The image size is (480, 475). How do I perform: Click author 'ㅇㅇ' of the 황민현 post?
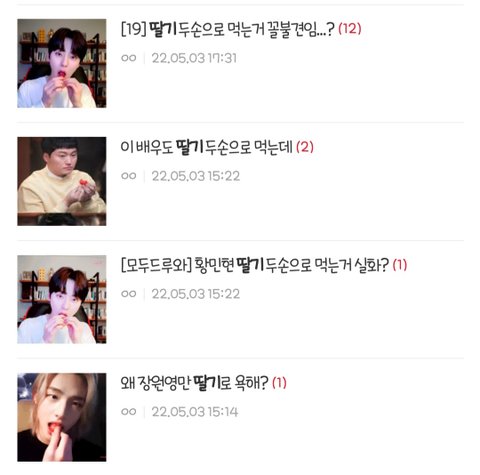tap(129, 294)
